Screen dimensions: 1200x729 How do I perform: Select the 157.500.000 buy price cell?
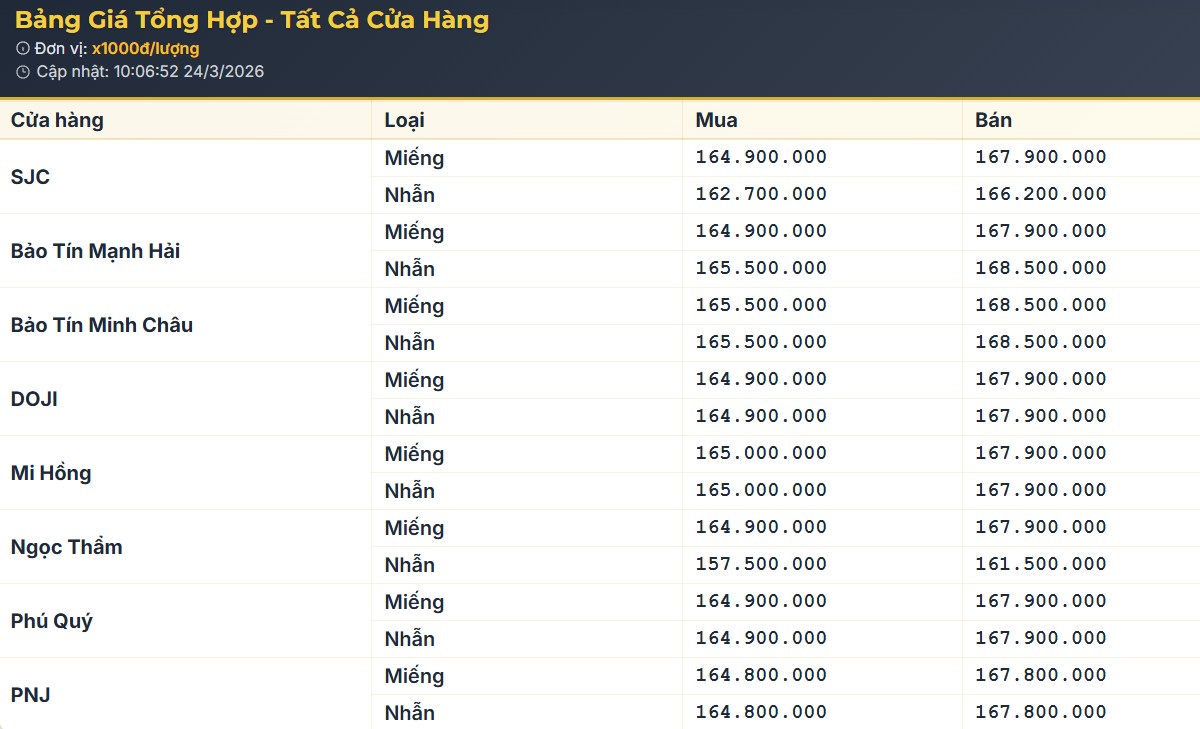(761, 564)
